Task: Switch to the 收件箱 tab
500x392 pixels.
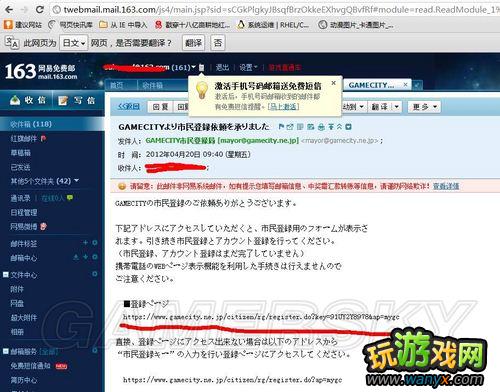Action: (x=152, y=85)
